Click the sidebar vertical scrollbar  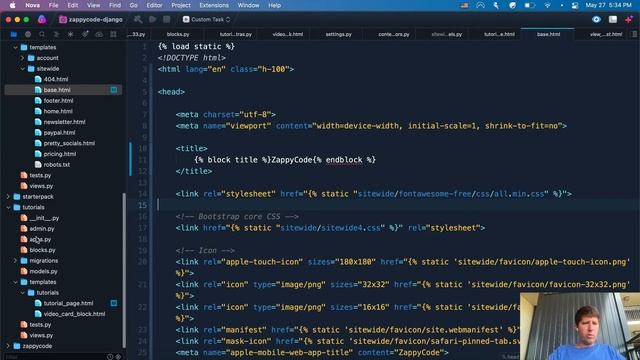coord(124,269)
